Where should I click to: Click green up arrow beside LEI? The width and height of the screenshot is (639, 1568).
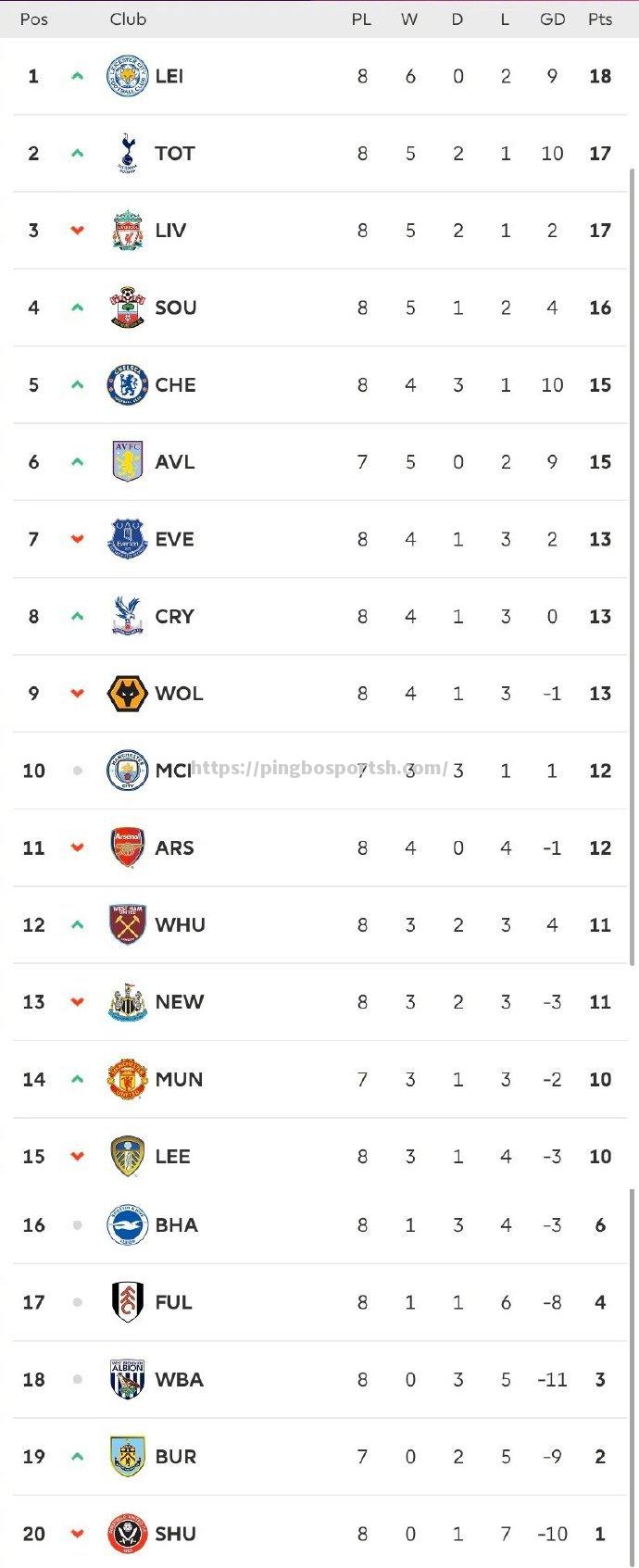coord(78,76)
